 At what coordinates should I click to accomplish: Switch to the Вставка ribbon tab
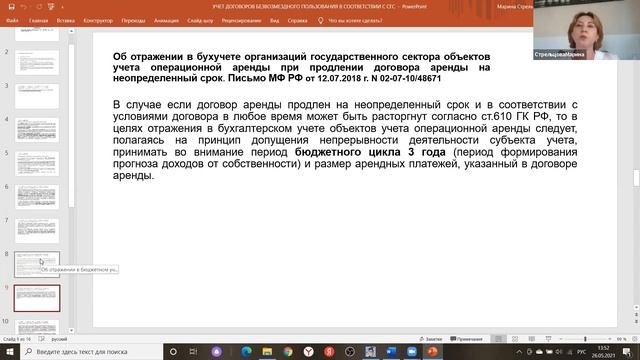(66, 20)
